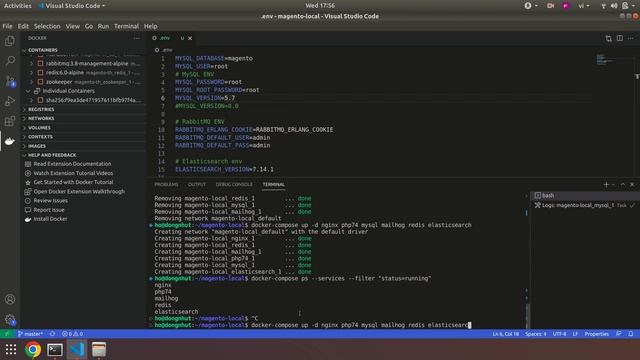Open the Run menu
The height and width of the screenshot is (360, 640).
click(103, 26)
